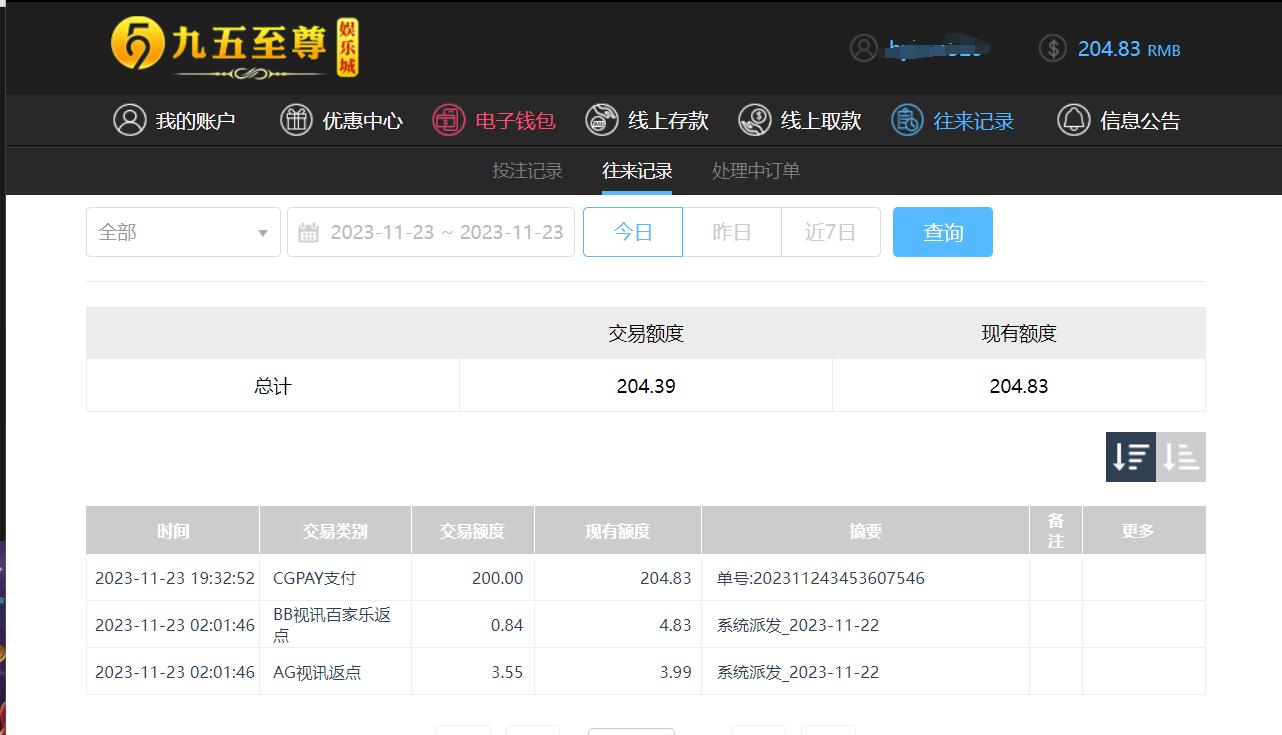Click the 交易额度 header in summary table
The image size is (1282, 735).
(x=646, y=334)
